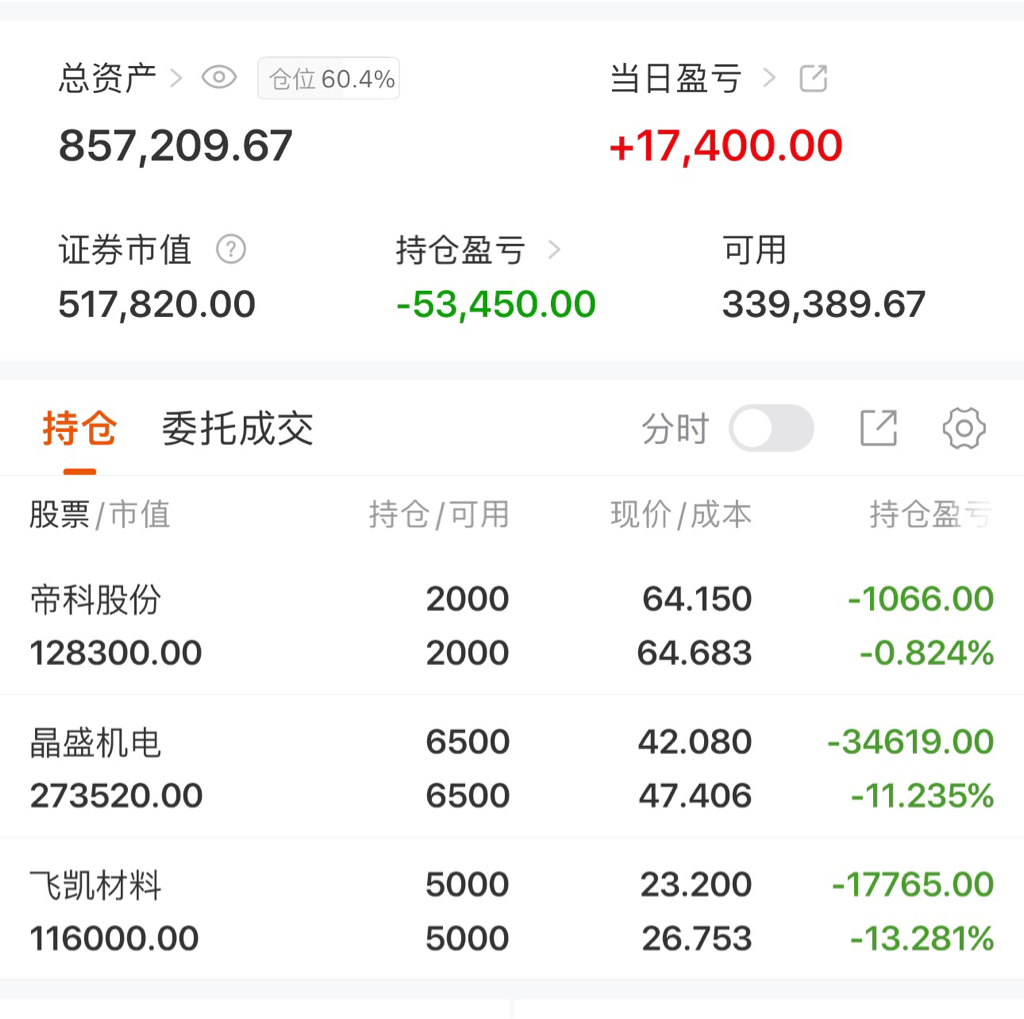Click the export icon beside 分时 toggle
This screenshot has height=1019, width=1024.
(x=879, y=429)
